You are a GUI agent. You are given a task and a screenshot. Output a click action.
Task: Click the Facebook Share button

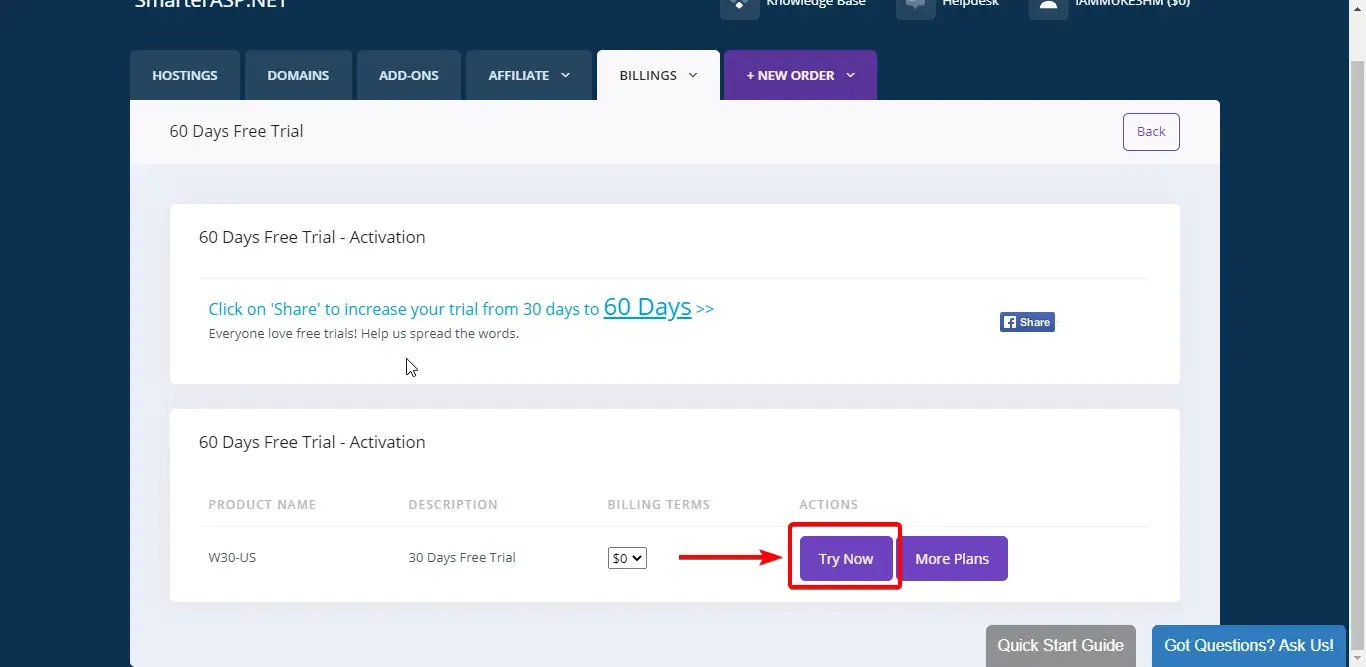(1027, 322)
